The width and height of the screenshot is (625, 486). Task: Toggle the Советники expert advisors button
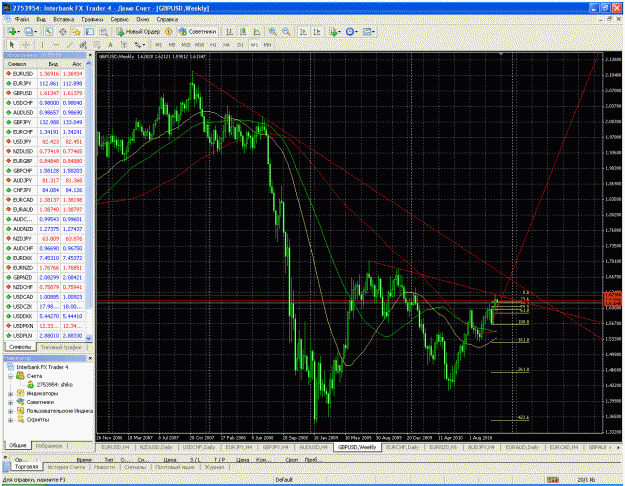(x=197, y=31)
